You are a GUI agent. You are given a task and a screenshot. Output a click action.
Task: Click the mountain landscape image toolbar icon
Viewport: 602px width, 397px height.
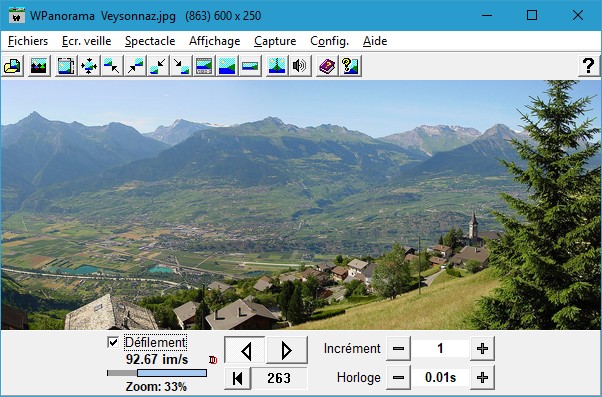point(39,66)
